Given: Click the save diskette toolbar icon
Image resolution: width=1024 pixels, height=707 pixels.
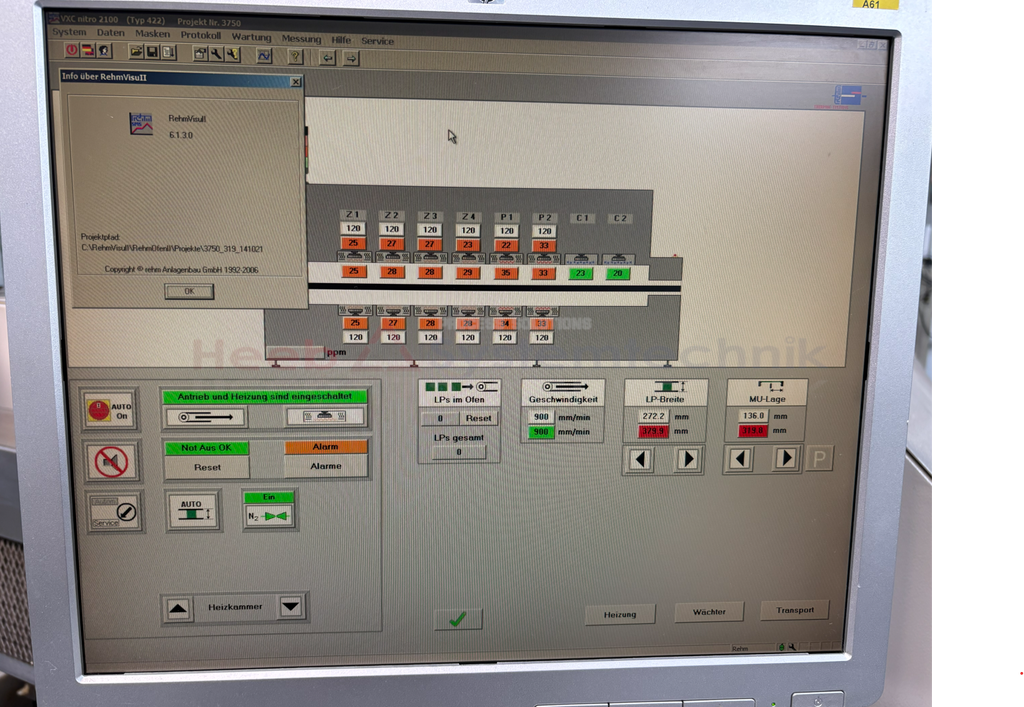Looking at the screenshot, I should 152,52.
